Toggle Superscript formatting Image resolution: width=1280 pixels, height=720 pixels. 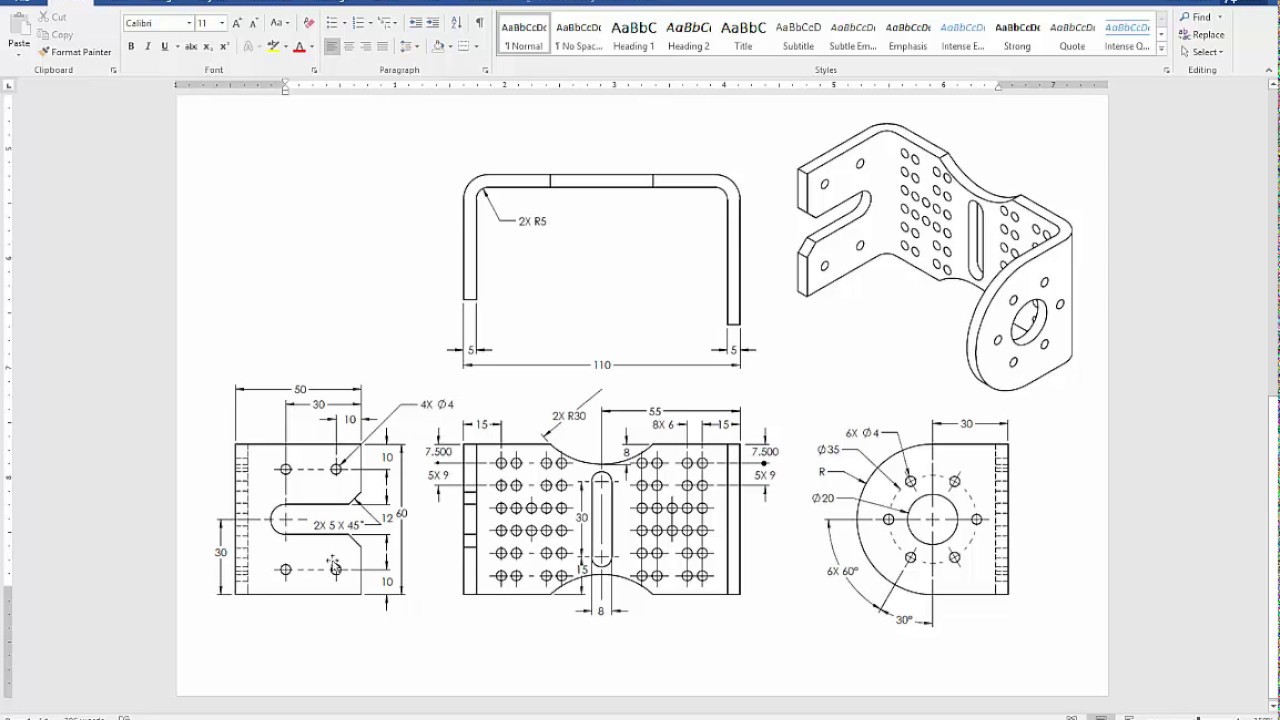click(224, 47)
